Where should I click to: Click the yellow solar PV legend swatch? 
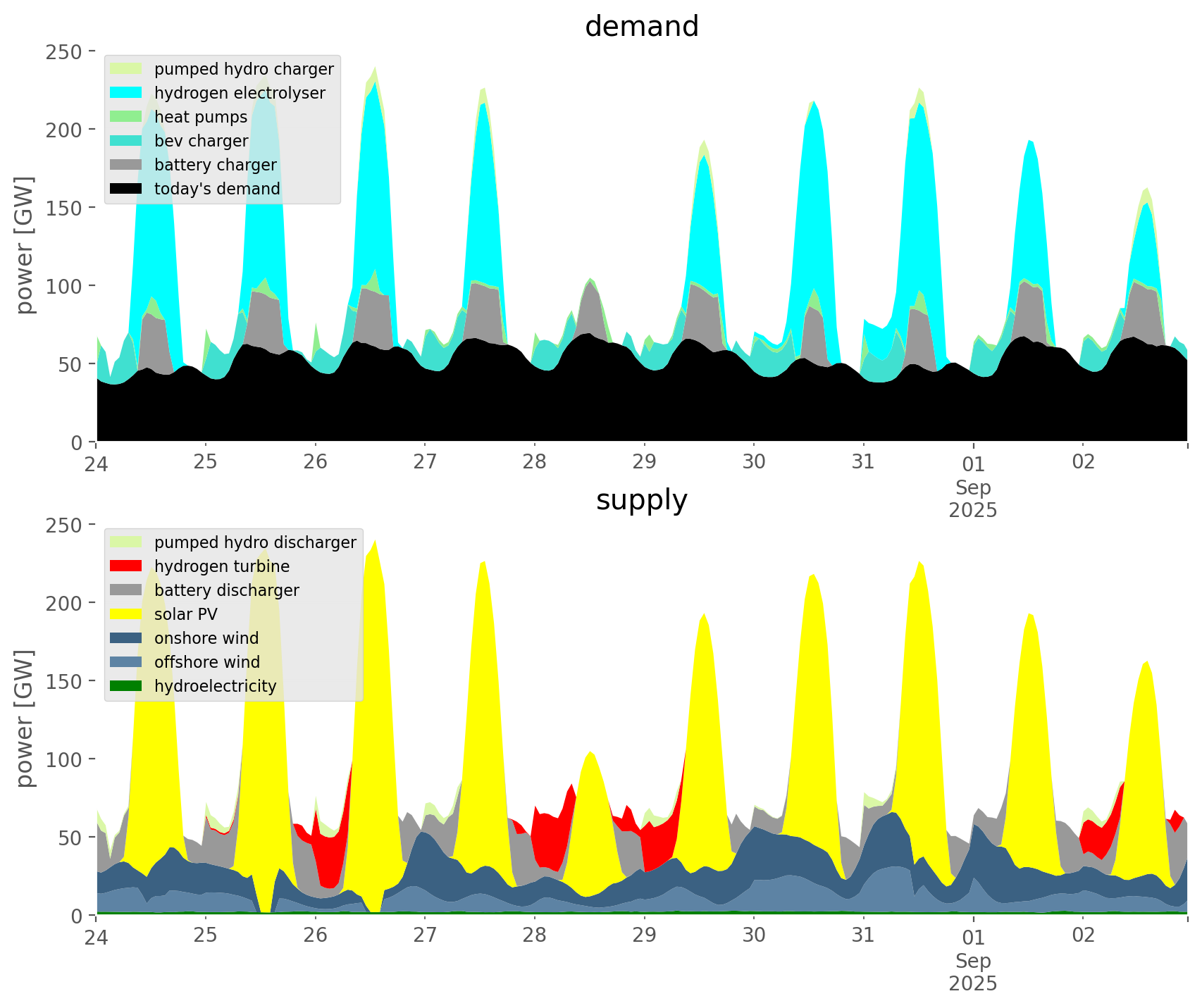(126, 614)
